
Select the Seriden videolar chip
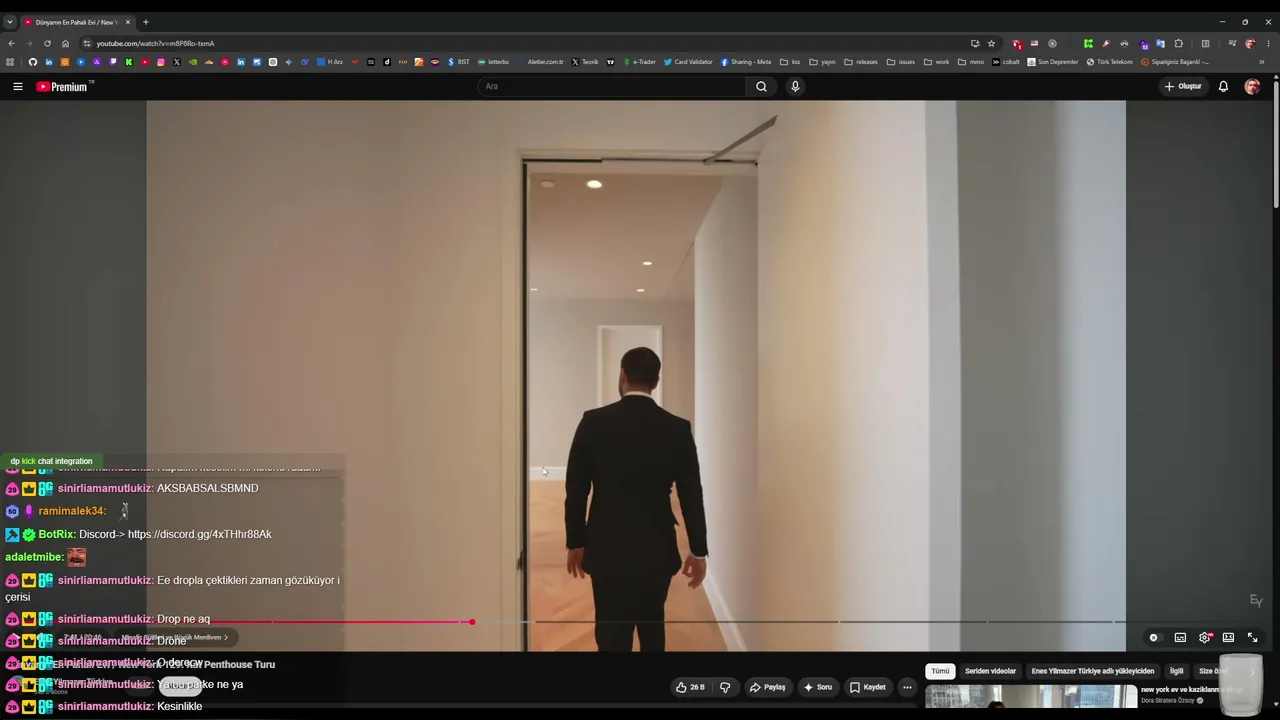(990, 671)
